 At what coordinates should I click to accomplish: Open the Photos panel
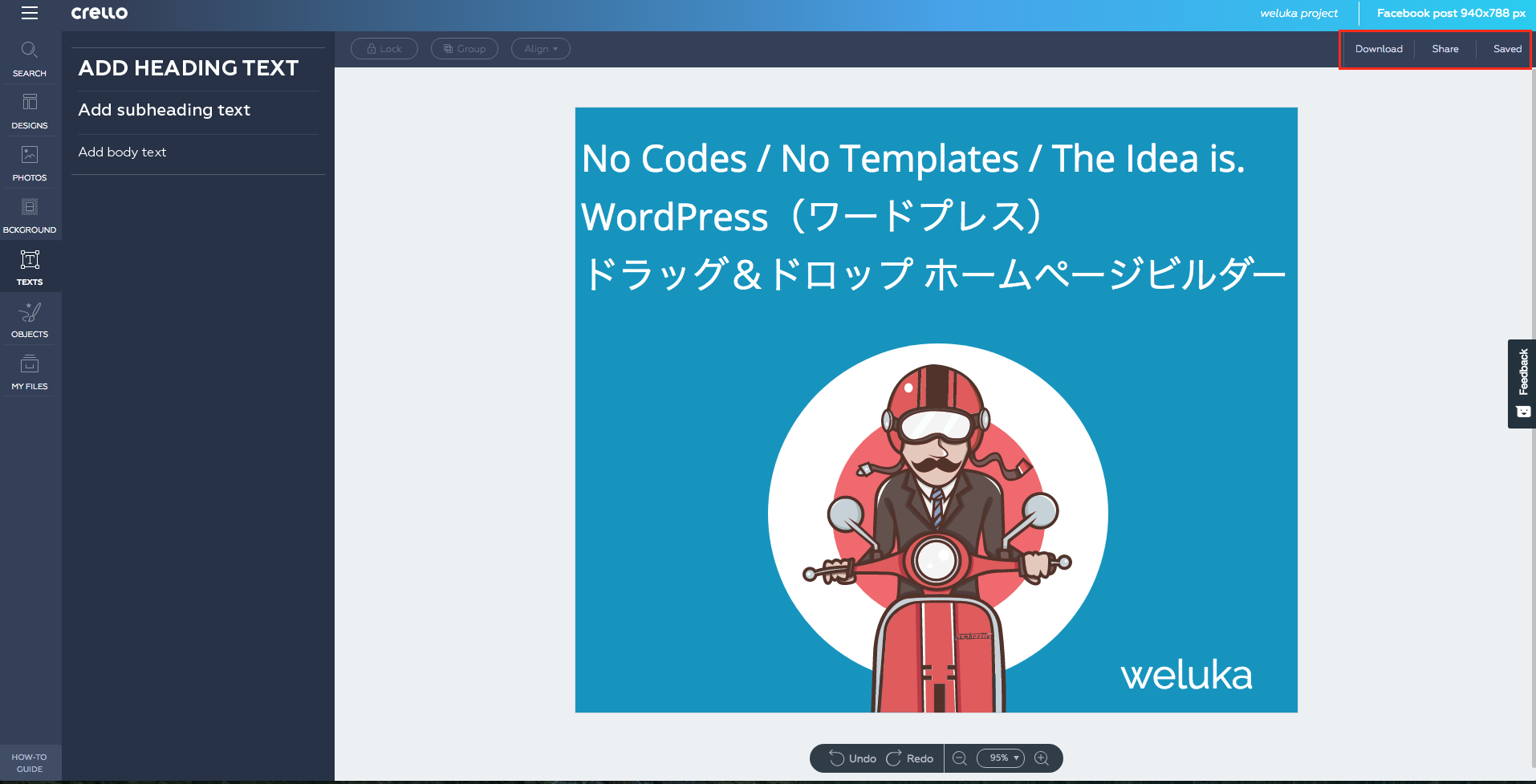click(x=30, y=164)
